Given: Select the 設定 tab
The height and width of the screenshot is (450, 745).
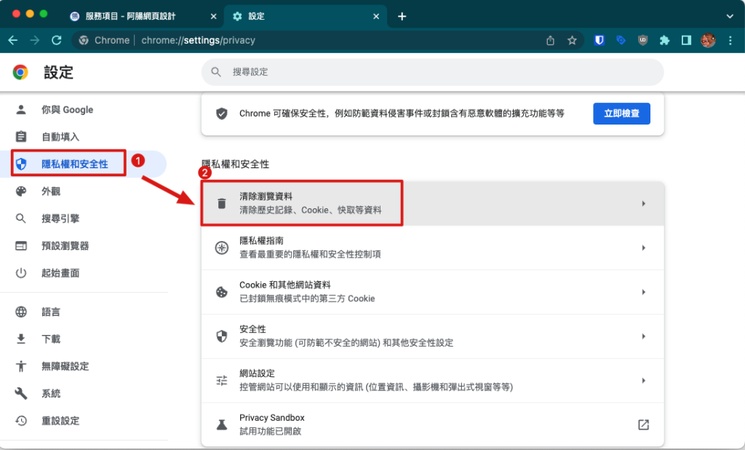Looking at the screenshot, I should coord(305,16).
